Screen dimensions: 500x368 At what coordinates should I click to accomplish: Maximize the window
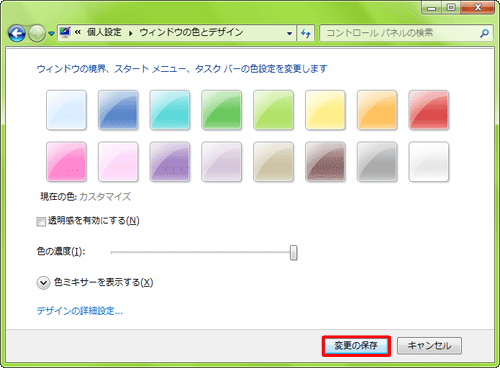[451, 8]
